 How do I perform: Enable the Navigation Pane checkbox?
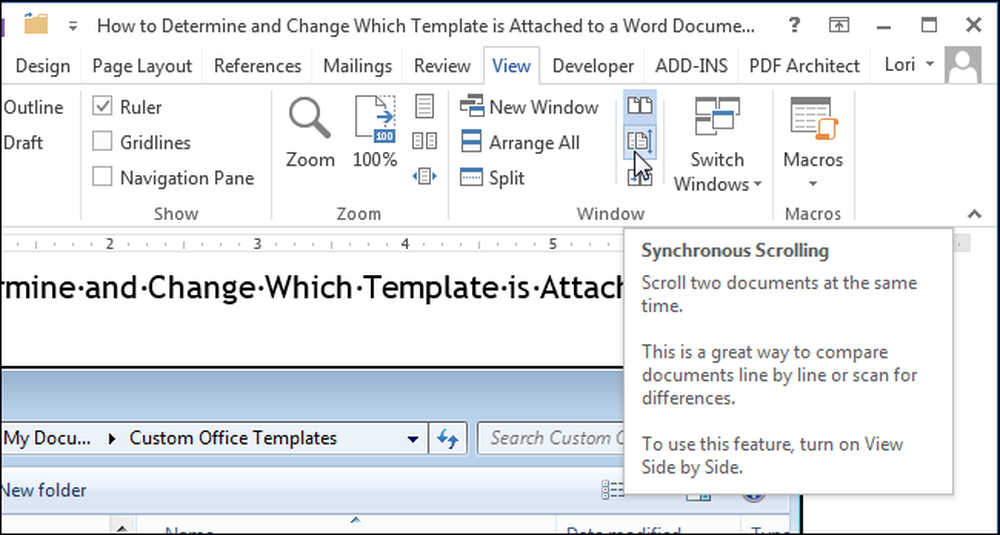(x=102, y=177)
